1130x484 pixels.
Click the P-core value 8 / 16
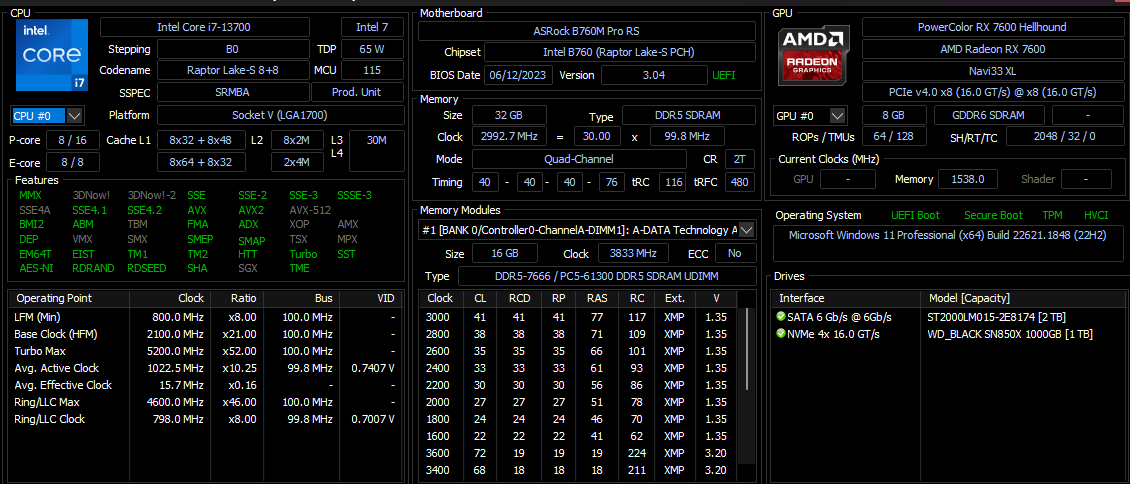point(73,140)
